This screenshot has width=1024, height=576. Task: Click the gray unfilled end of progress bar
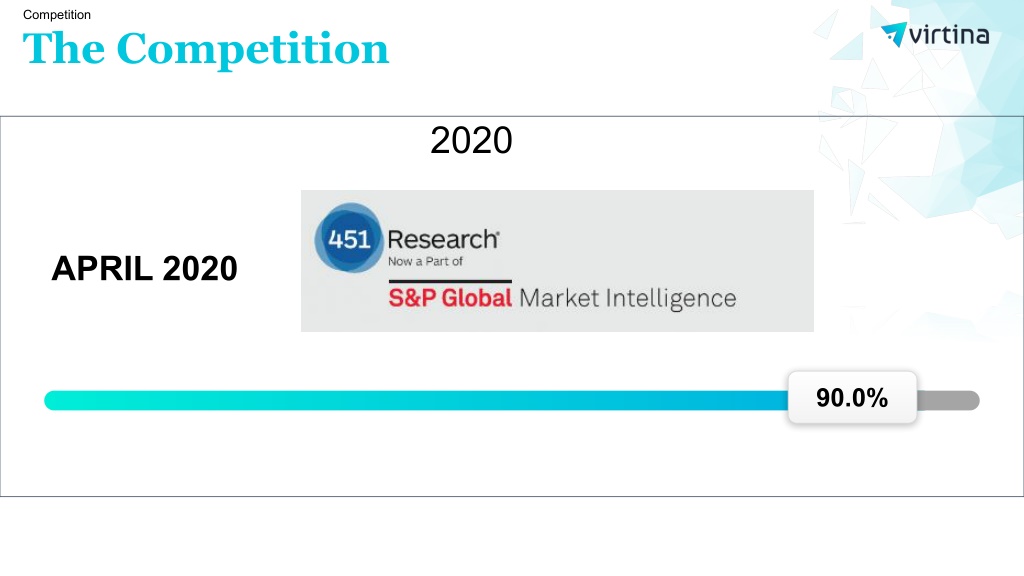(948, 400)
